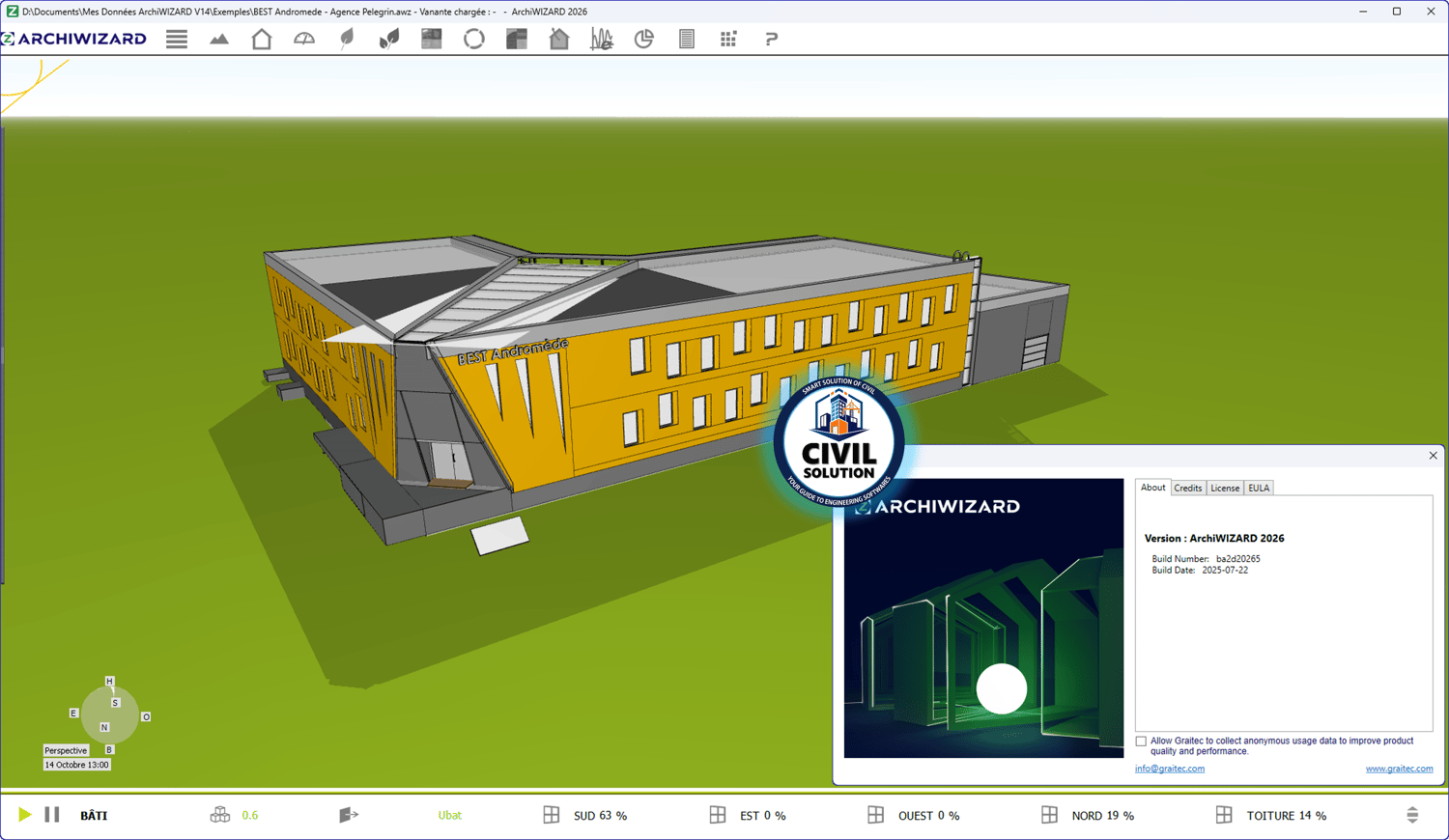This screenshot has width=1449, height=840.
Task: Click the Perspective view mode label
Action: [66, 750]
